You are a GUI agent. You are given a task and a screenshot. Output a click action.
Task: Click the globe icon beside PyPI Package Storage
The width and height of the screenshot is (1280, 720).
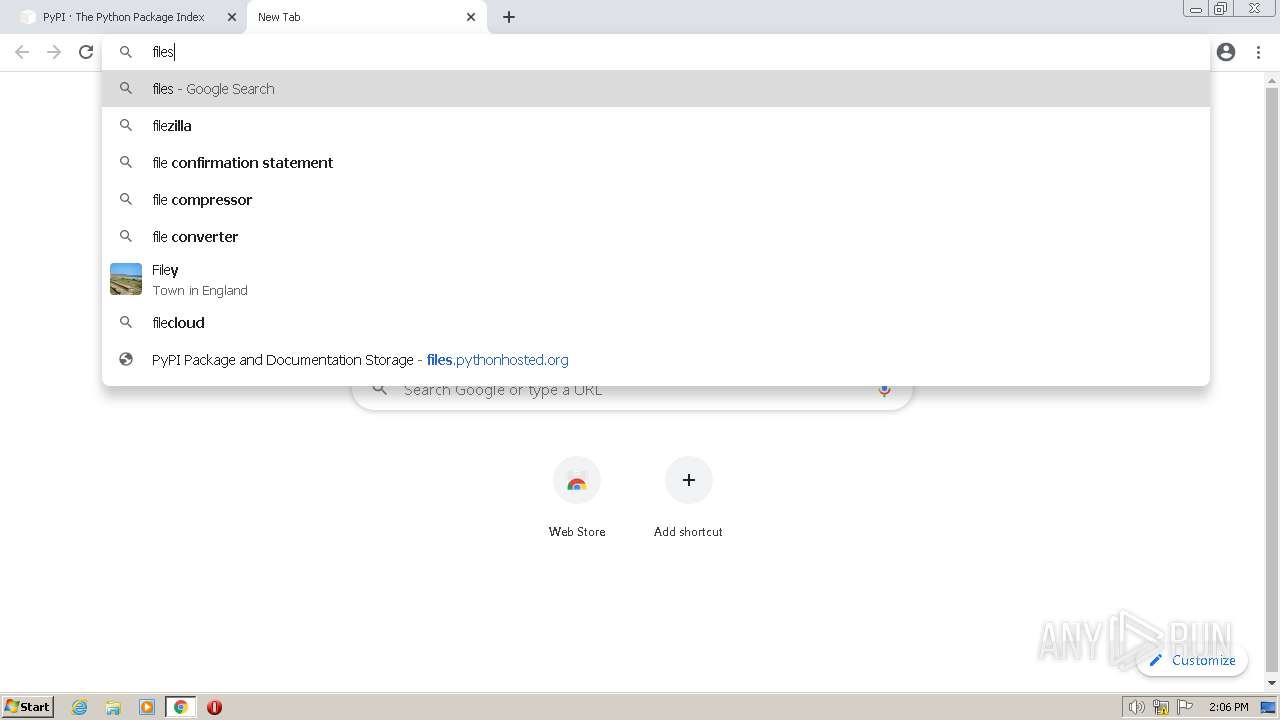(x=126, y=360)
